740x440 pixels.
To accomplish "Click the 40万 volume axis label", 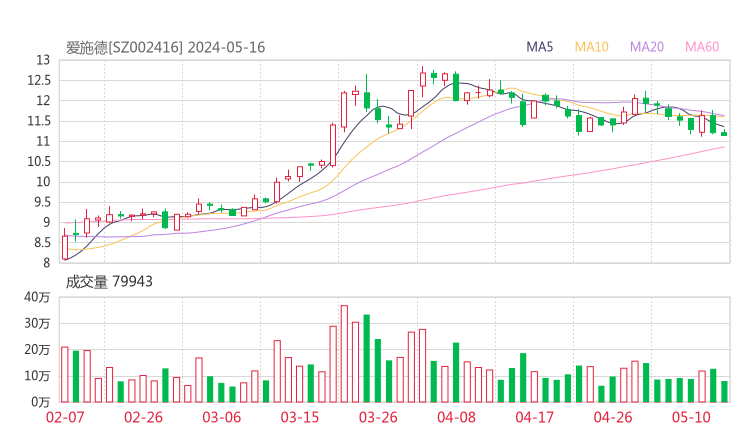I will pos(37,297).
